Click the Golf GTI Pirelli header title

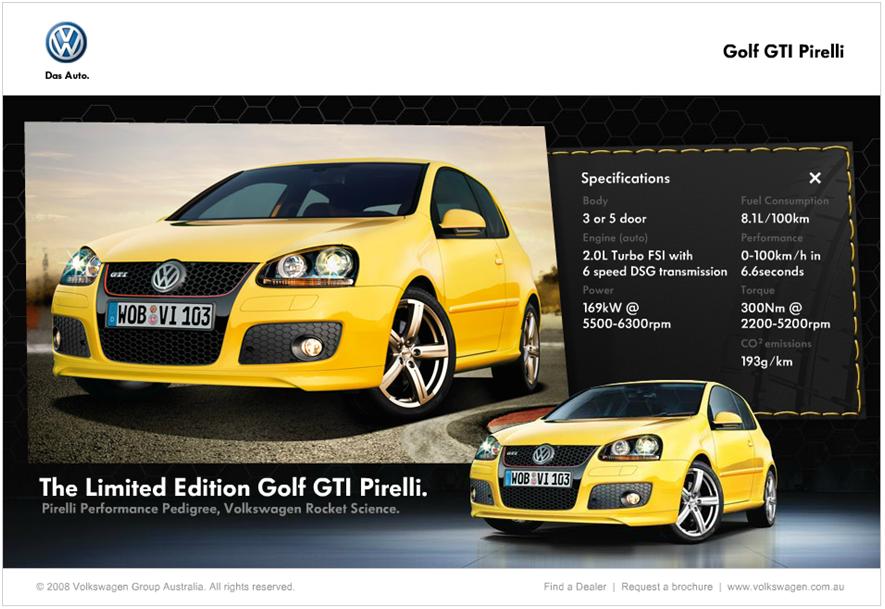point(783,52)
